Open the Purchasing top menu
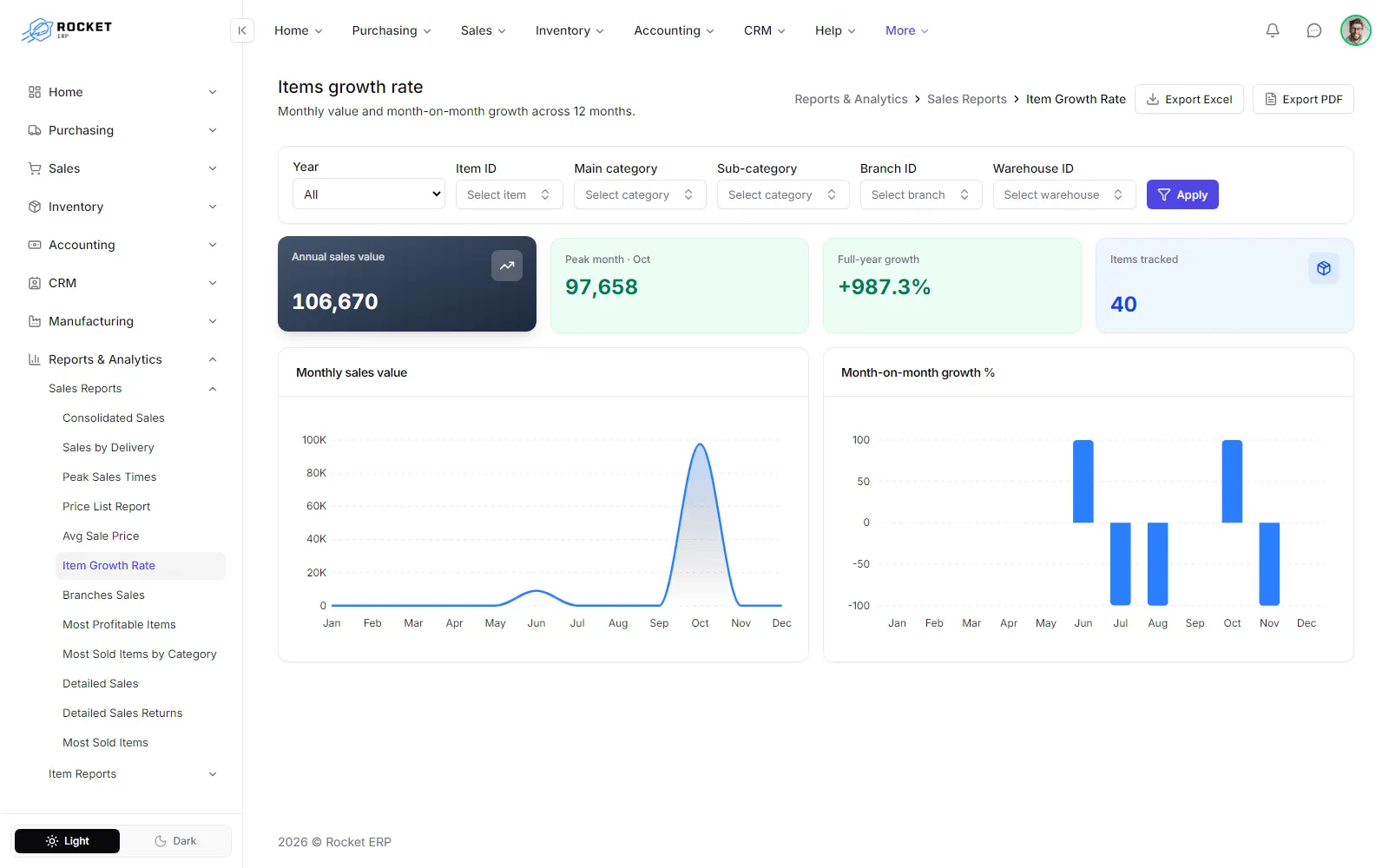Image resolution: width=1389 pixels, height=868 pixels. (x=392, y=30)
